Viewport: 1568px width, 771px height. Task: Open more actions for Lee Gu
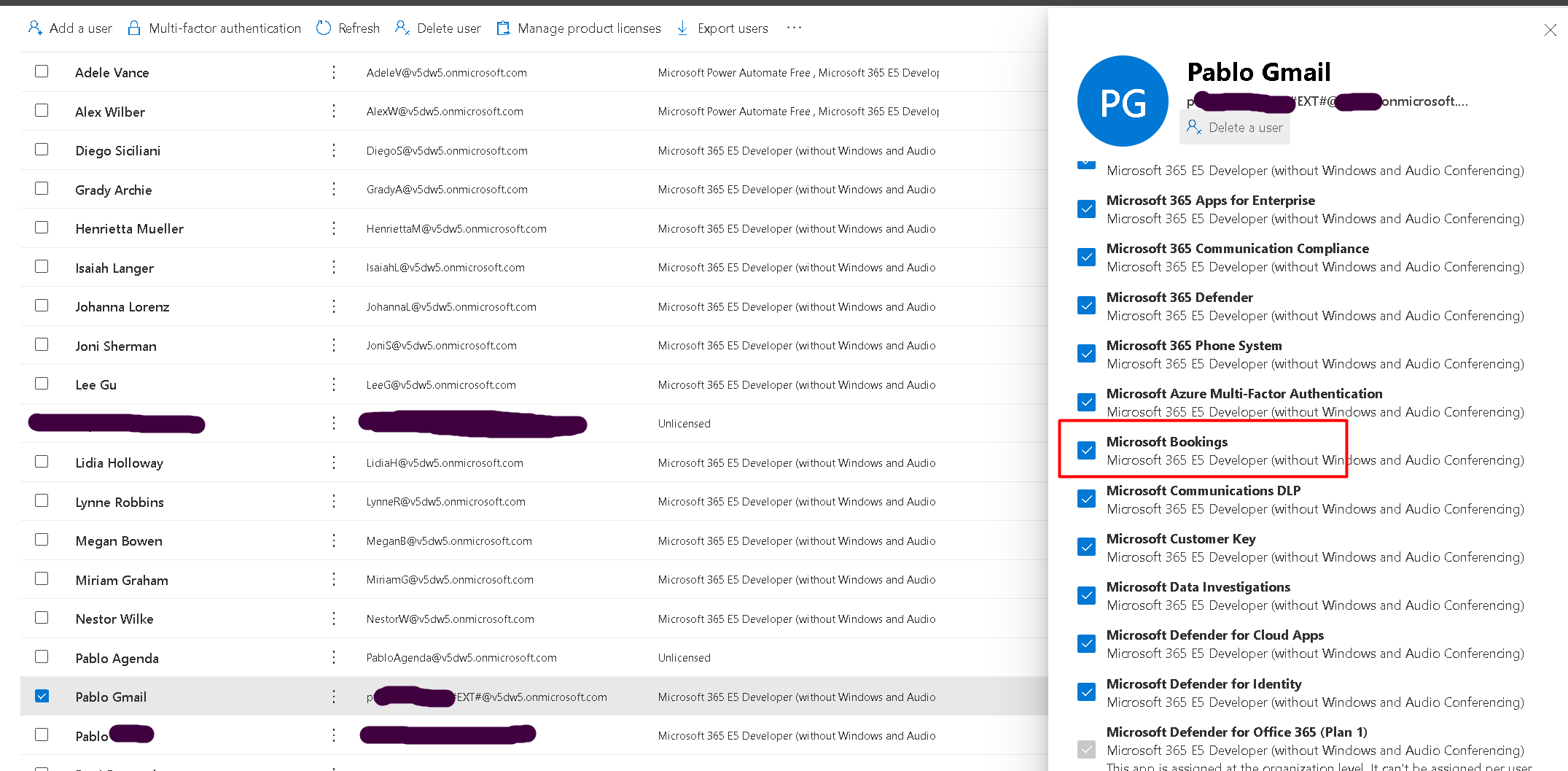coord(334,384)
